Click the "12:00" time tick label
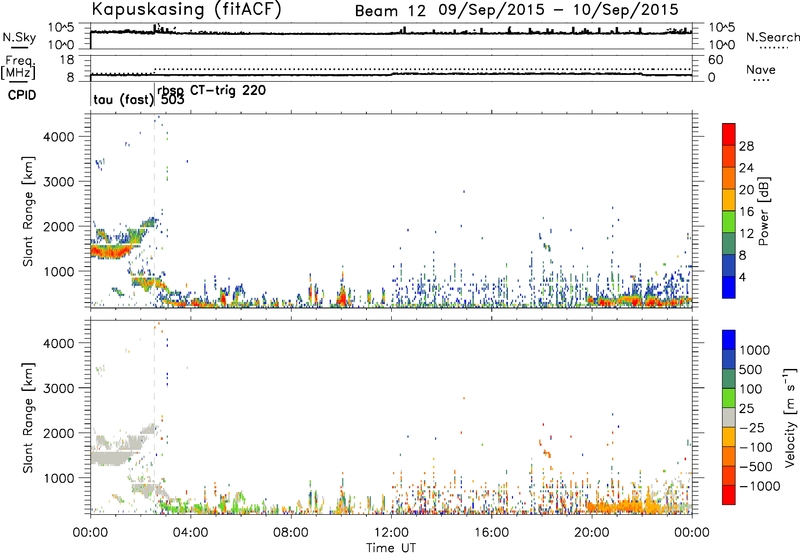Viewport: 800px width, 554px height. pos(391,533)
